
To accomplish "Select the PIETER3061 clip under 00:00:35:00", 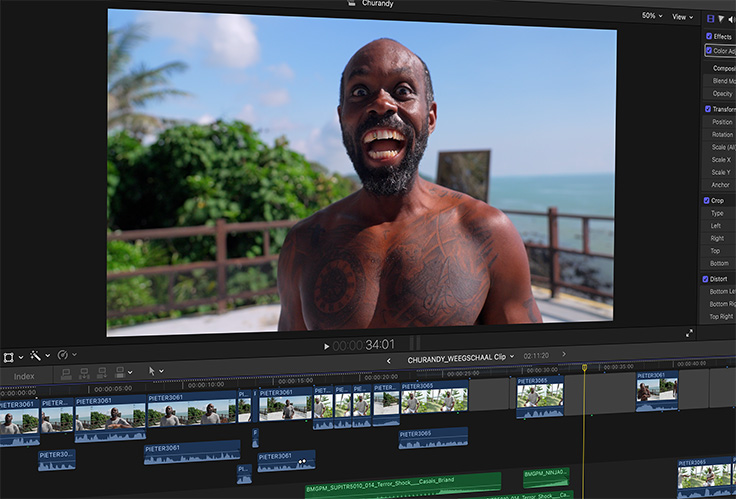I will pyautogui.click(x=657, y=391).
